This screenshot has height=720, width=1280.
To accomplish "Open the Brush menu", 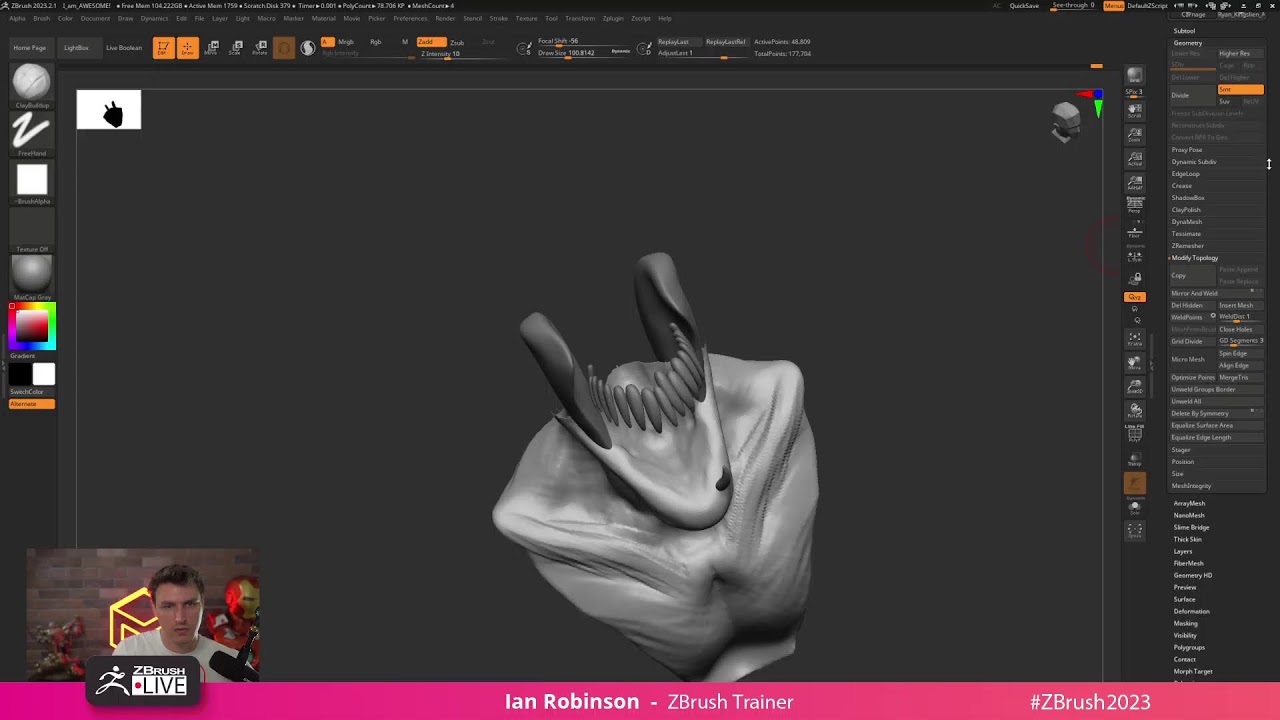I will click(41, 18).
